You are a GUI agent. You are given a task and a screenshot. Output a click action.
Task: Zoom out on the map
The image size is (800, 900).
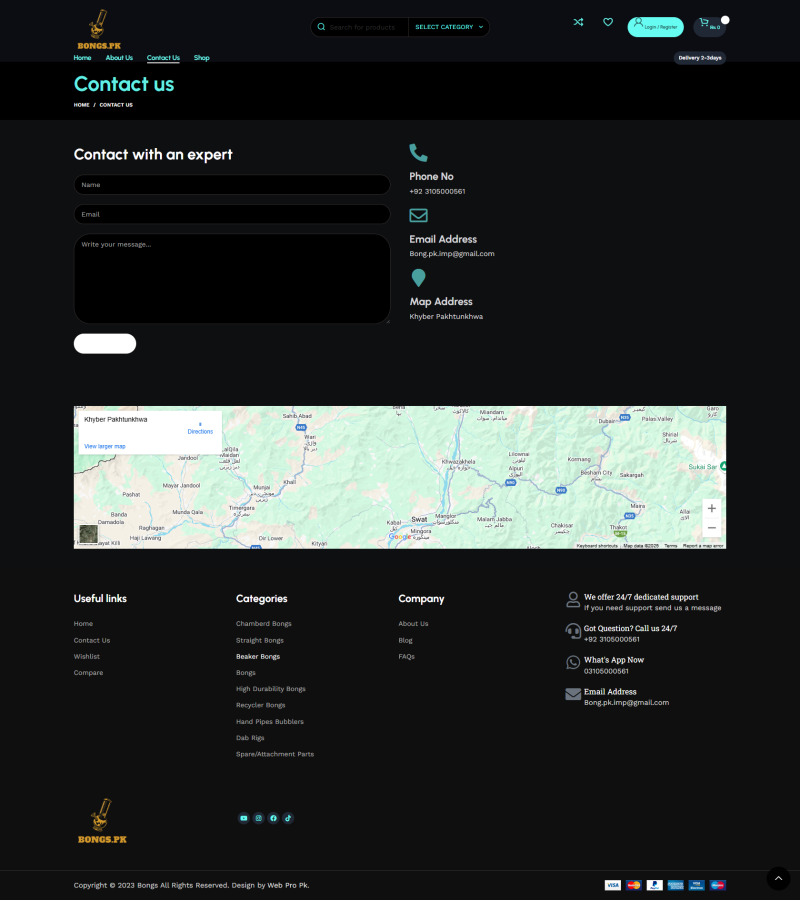click(x=711, y=528)
